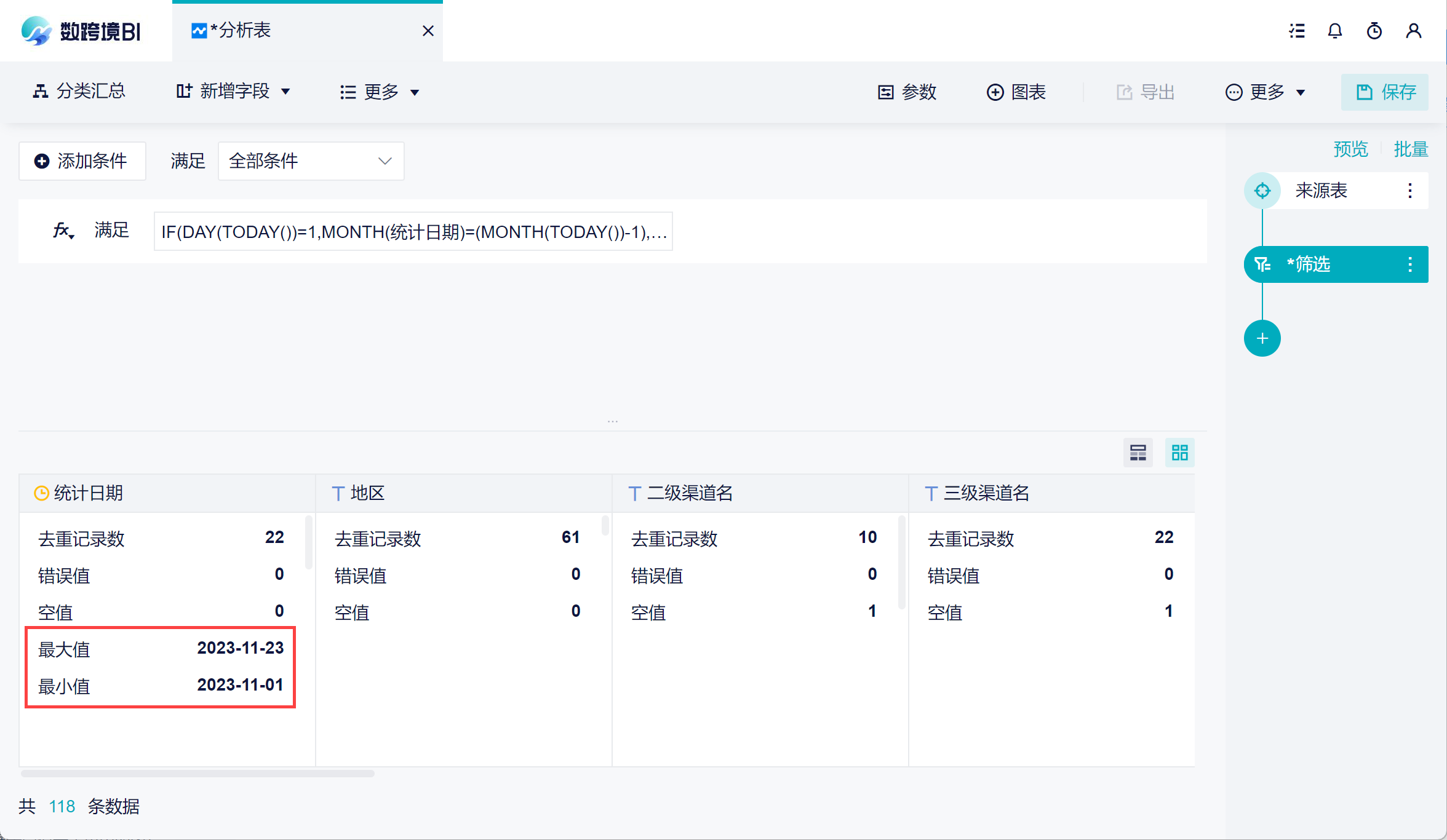Click the timer clock icon in header
1447x840 pixels.
coord(1374,31)
